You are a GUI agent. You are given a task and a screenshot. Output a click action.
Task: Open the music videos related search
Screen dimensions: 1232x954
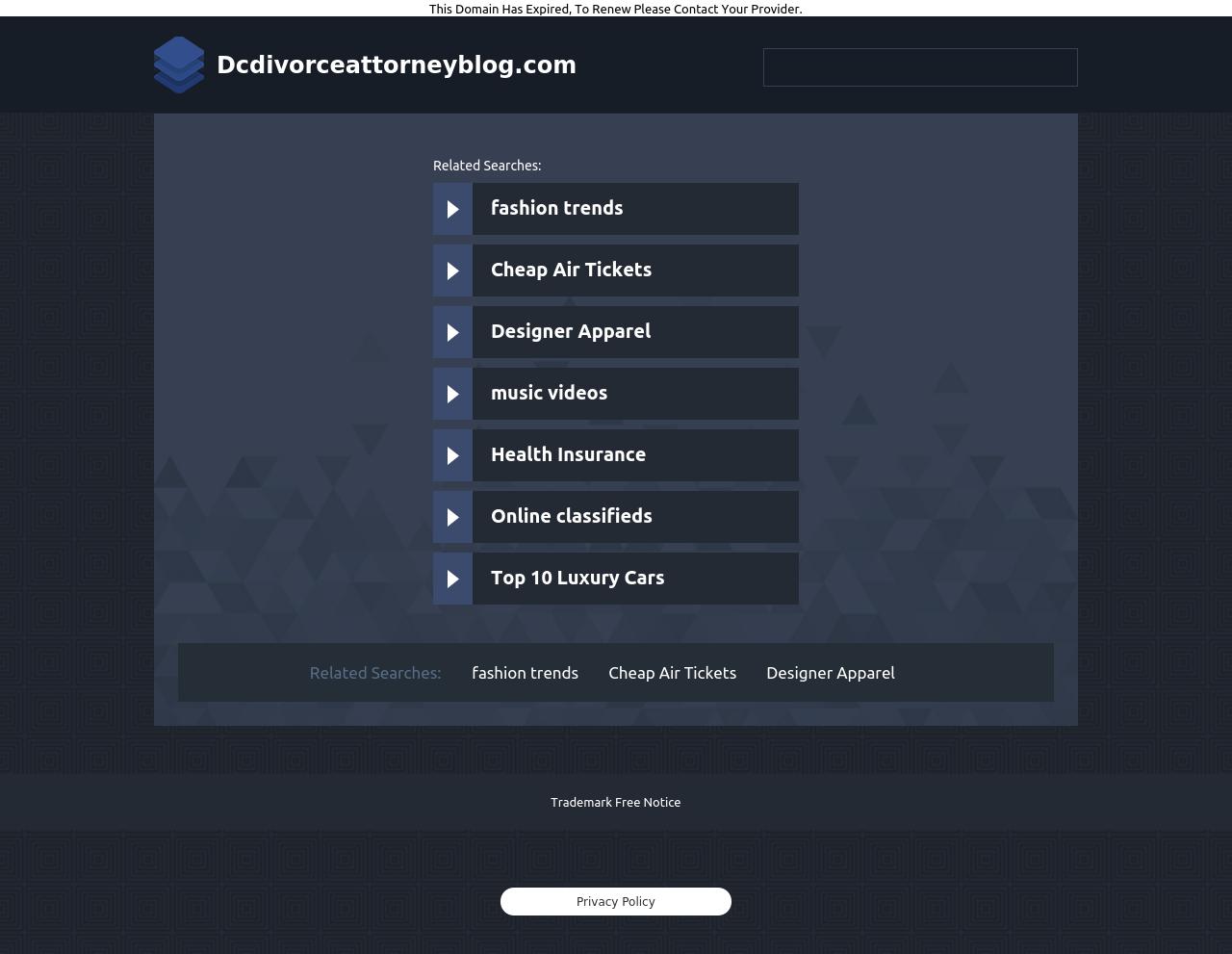549,393
